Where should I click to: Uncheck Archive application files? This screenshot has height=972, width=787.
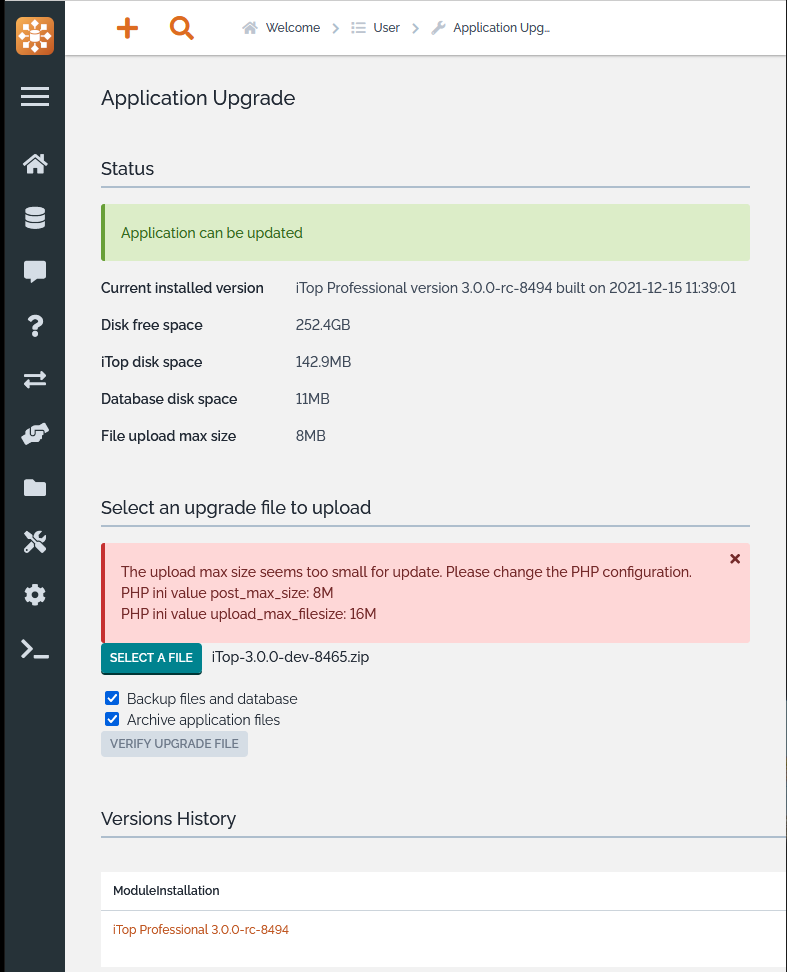coord(112,720)
